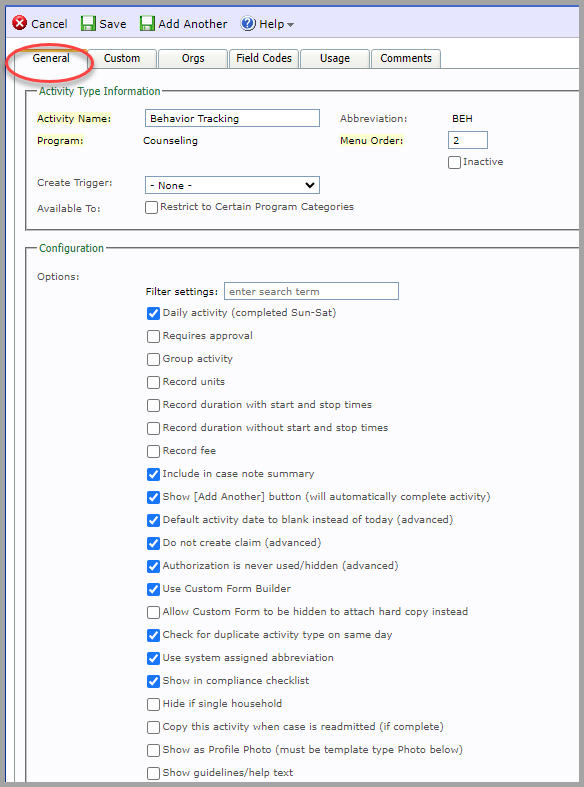
Task: Open the Help dropdown arrow
Action: coord(290,25)
